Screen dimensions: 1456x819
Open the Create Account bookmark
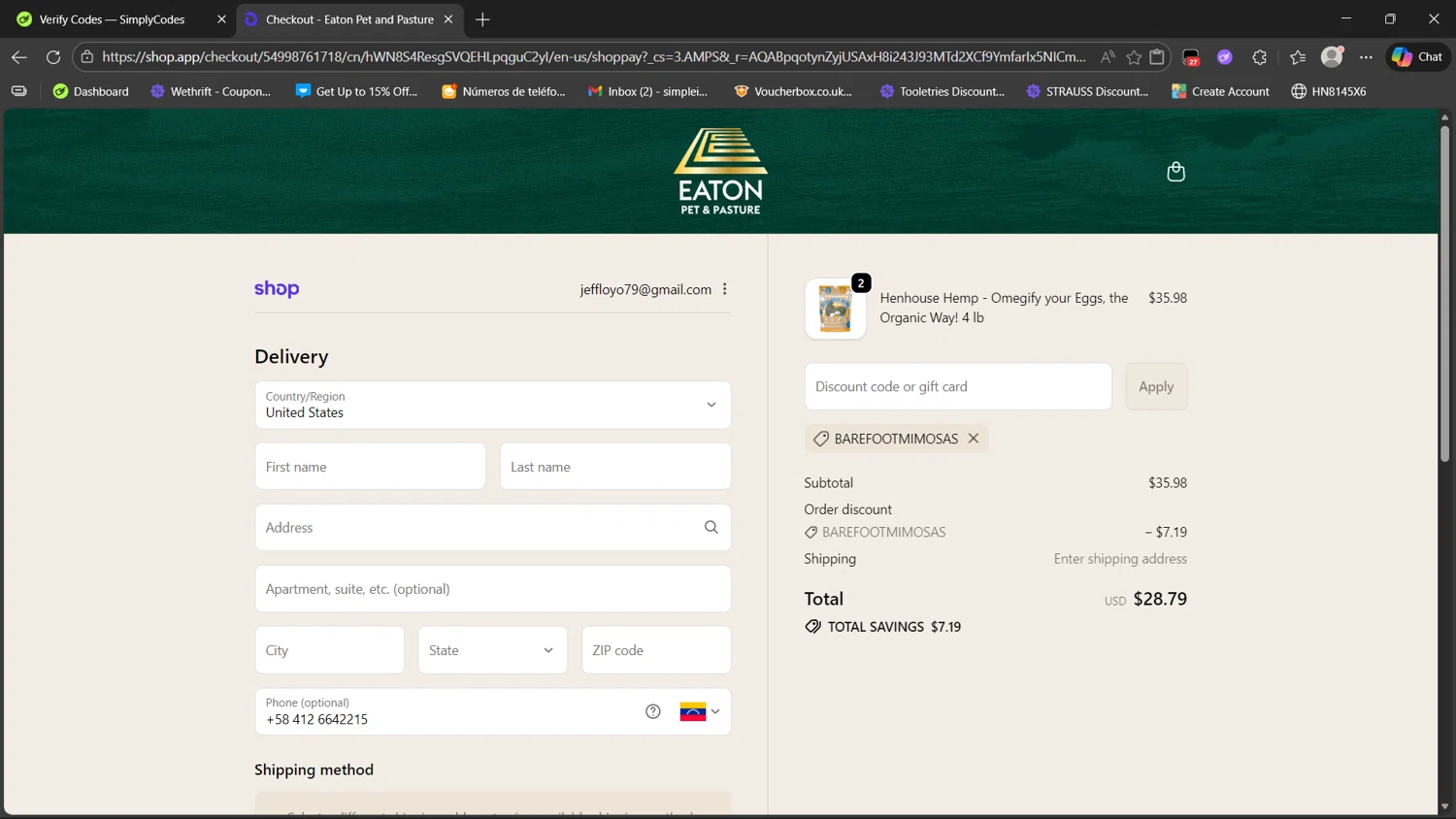tap(1220, 91)
